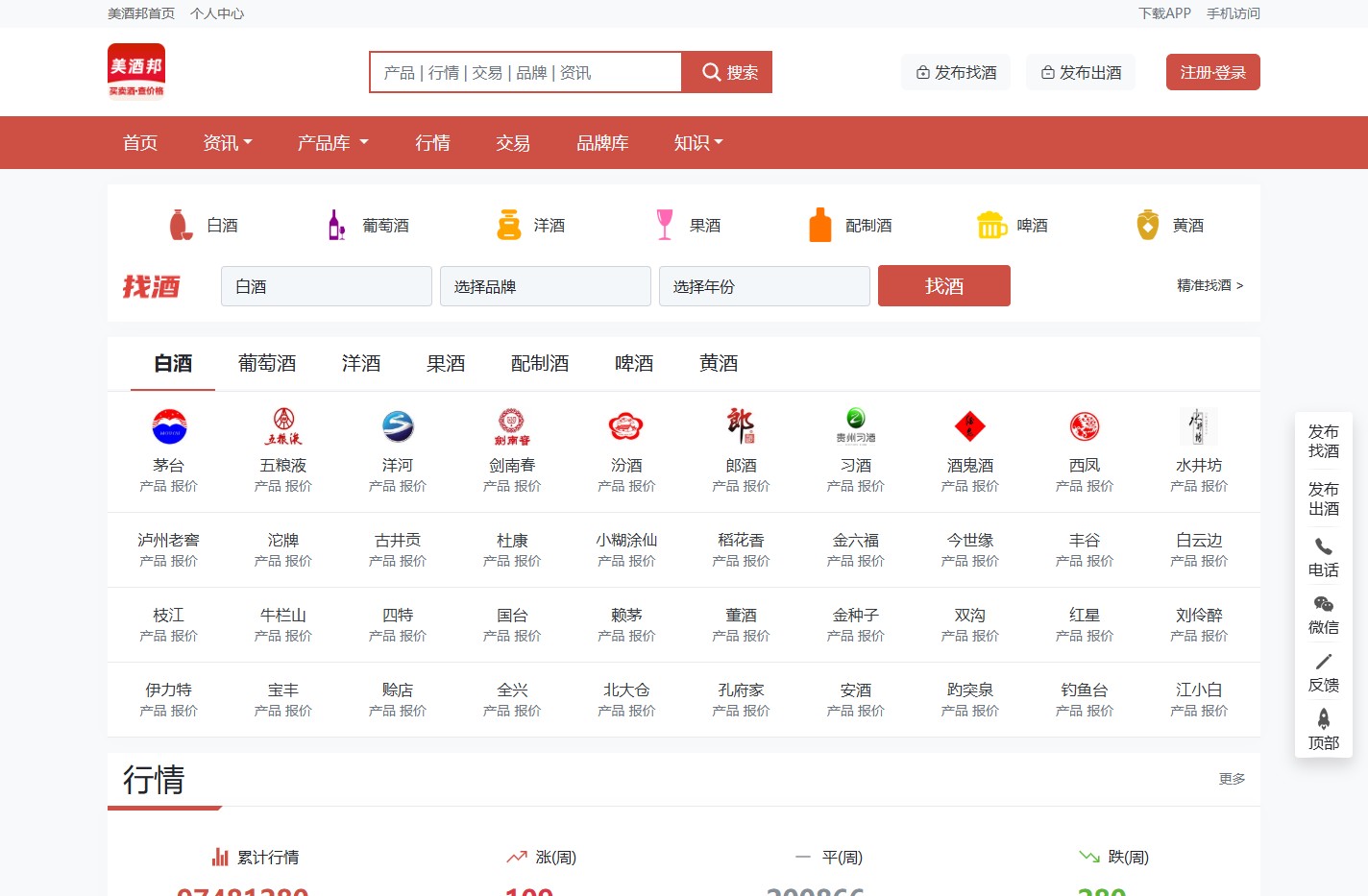
Task: Click the 反馈 pencil feedback icon
Action: point(1324,662)
